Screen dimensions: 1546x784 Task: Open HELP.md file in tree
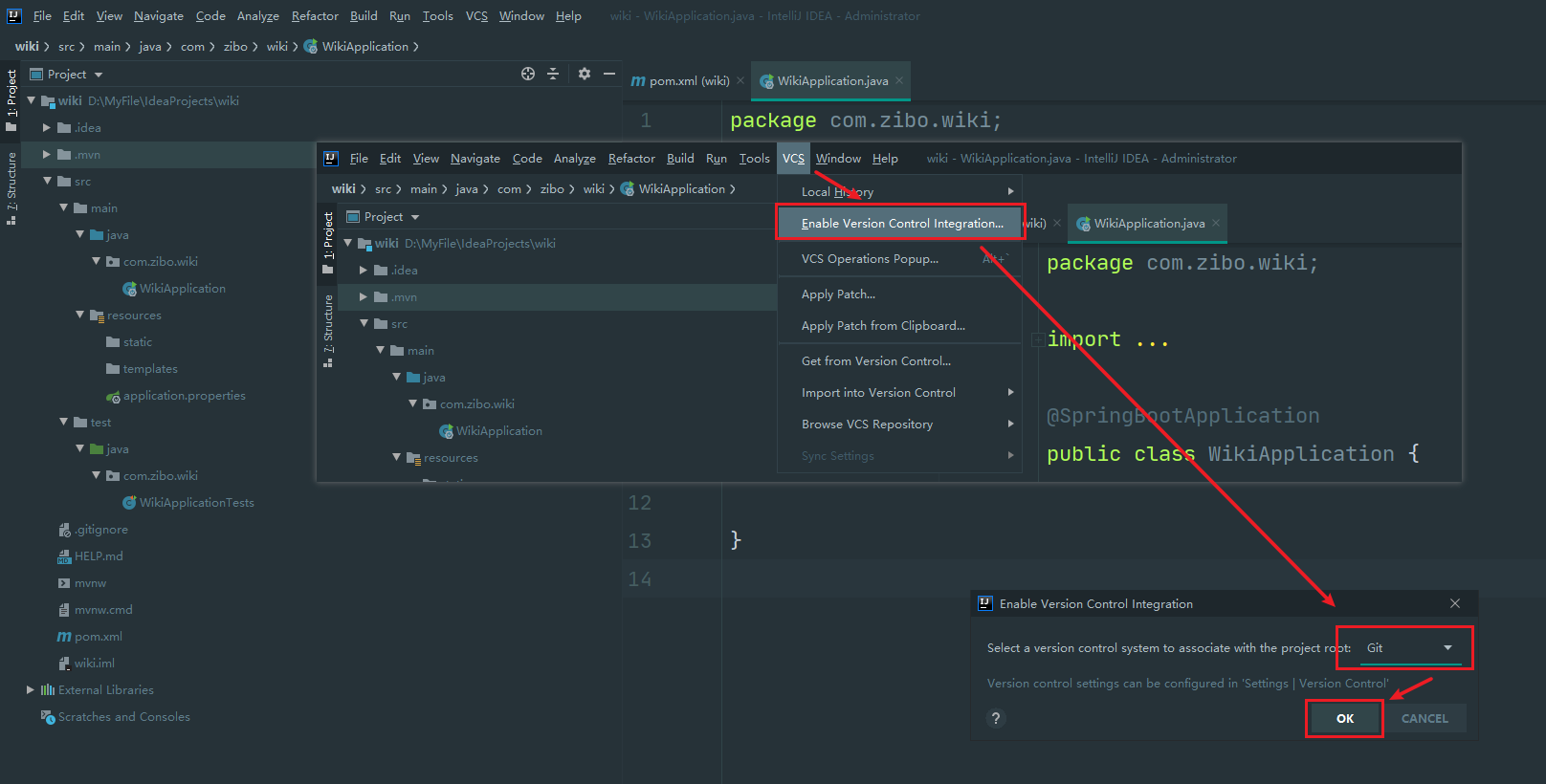91,555
